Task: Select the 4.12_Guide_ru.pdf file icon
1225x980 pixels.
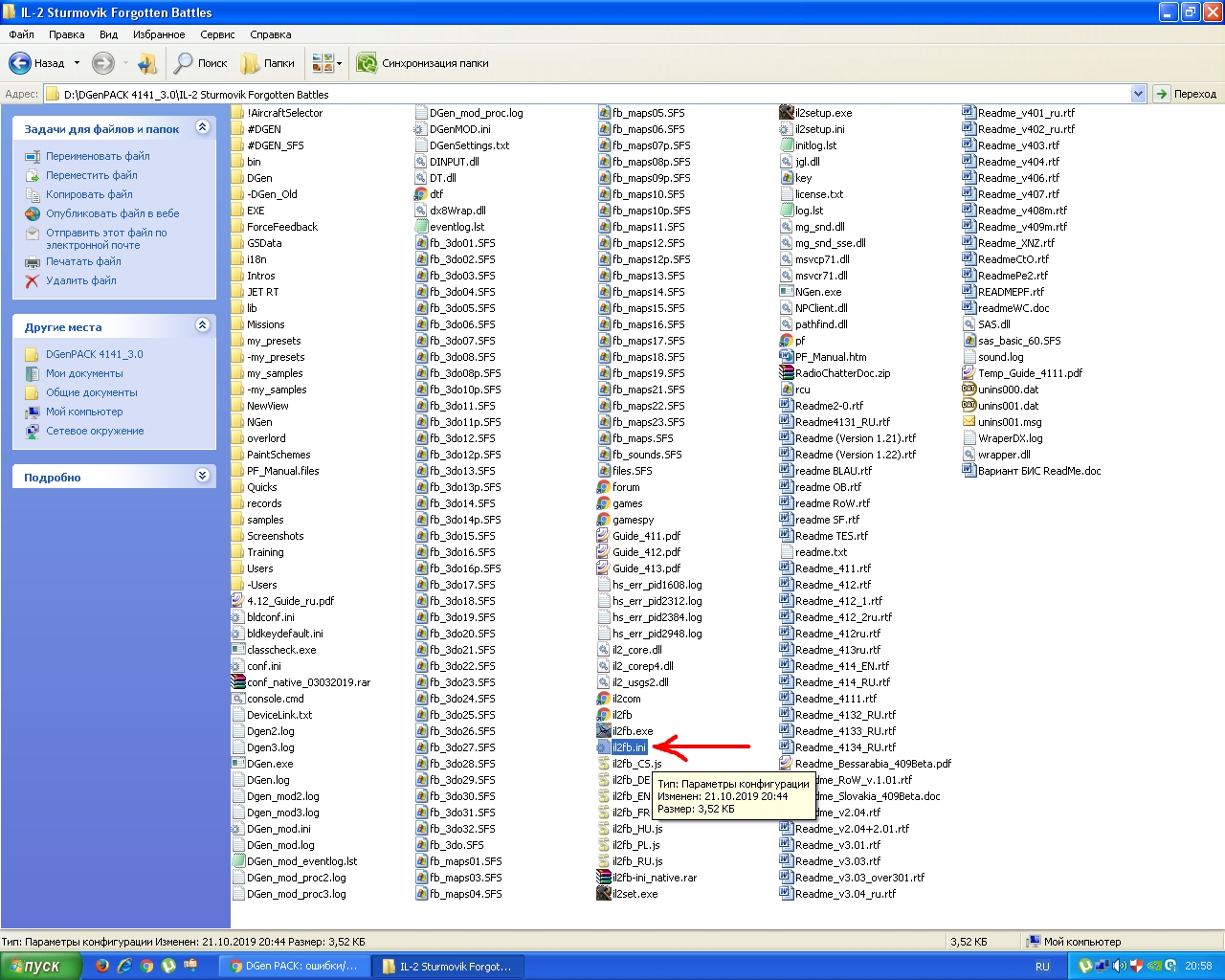Action: (x=238, y=601)
